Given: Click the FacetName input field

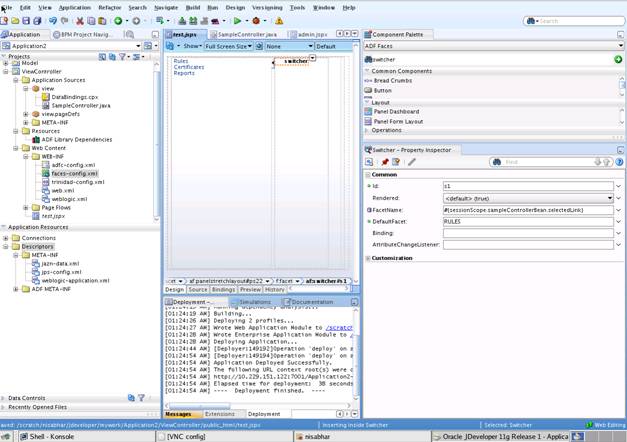Looking at the screenshot, I should pos(528,210).
